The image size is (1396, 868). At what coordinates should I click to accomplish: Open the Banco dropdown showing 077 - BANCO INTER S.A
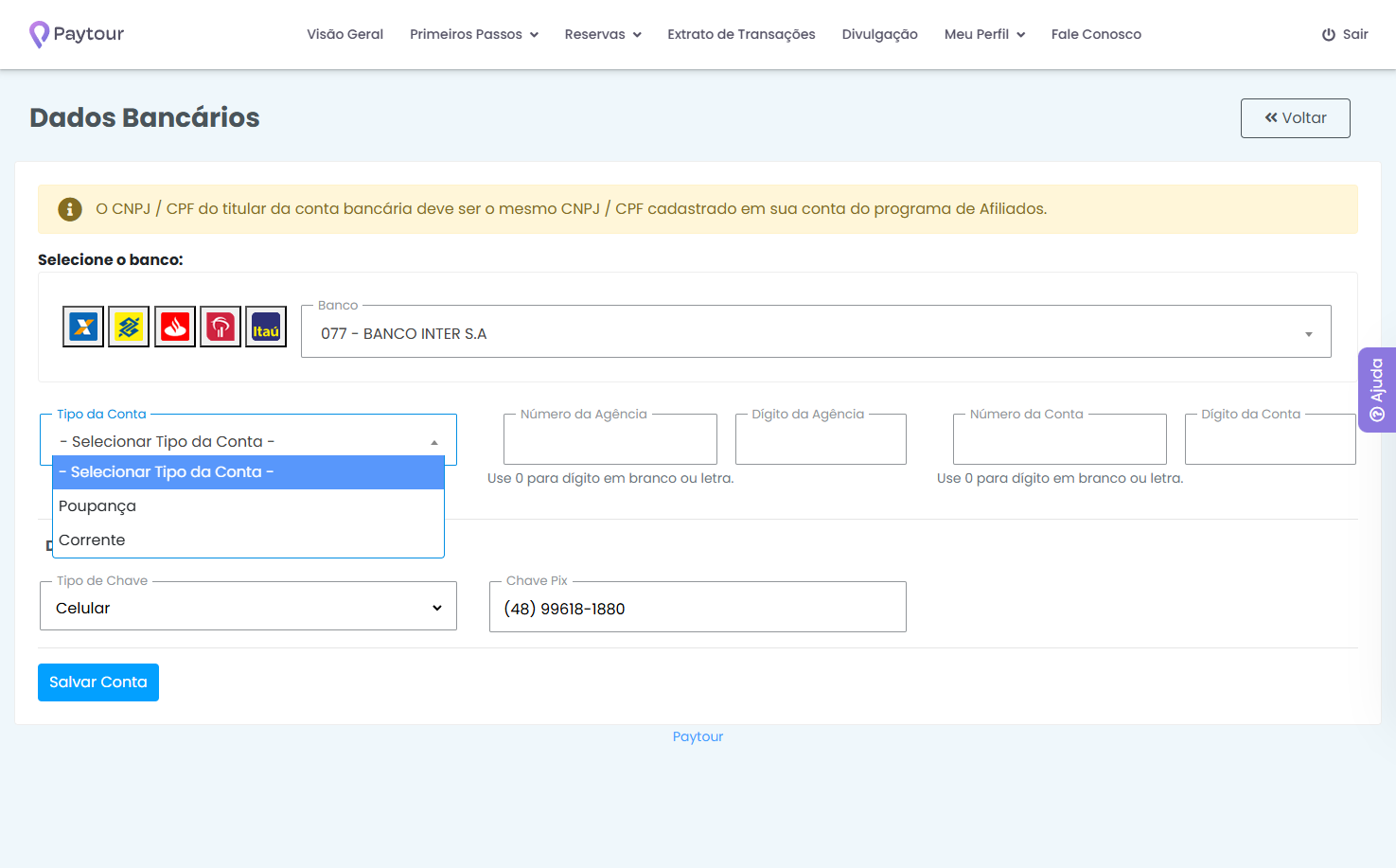pos(816,333)
